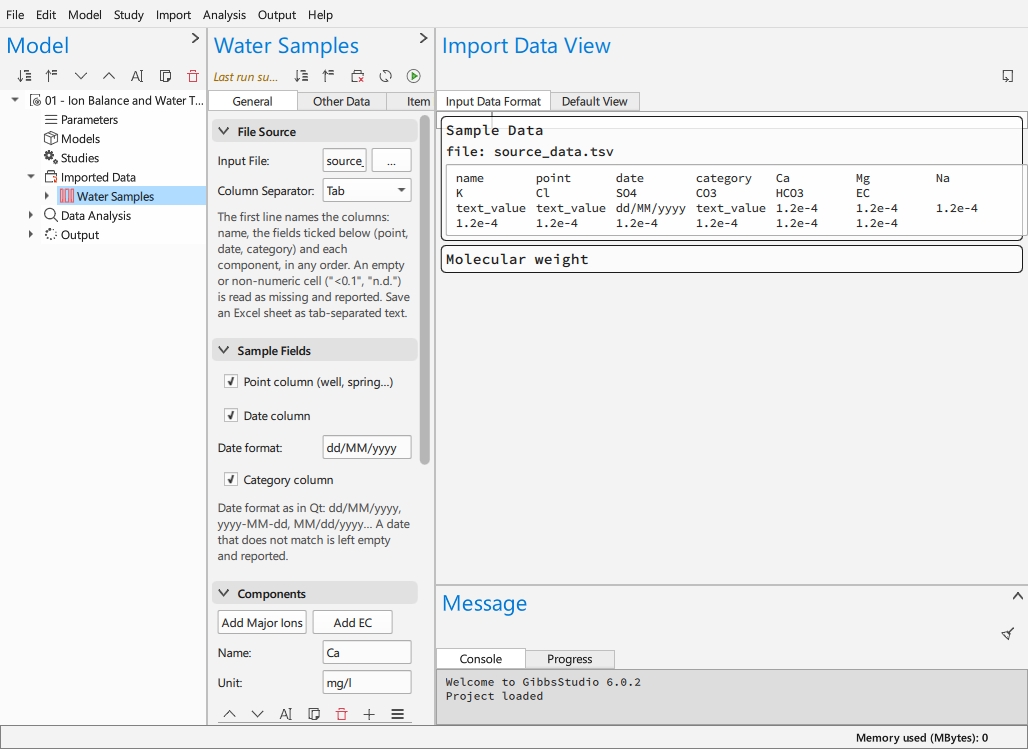
Task: Toggle the Category column checkbox
Action: pos(231,479)
